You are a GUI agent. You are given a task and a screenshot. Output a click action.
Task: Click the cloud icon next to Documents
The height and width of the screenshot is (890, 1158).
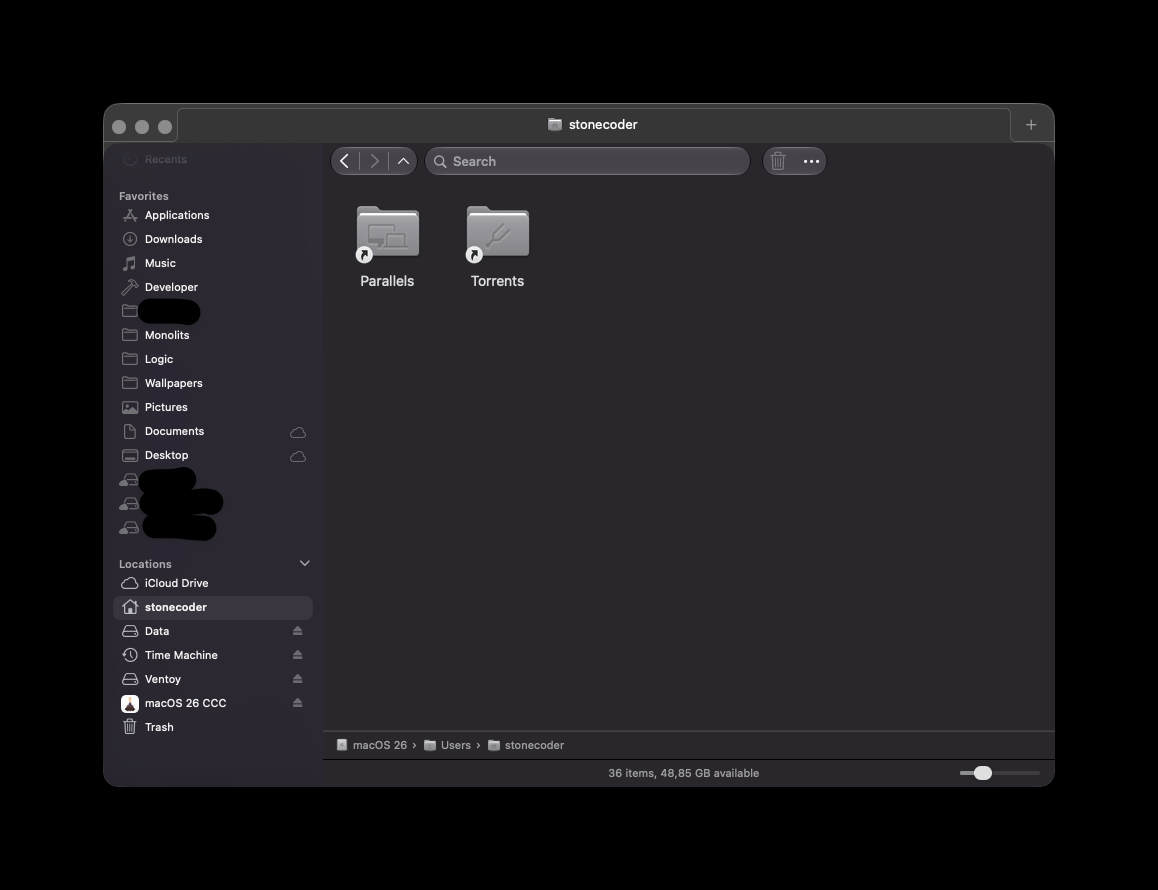[298, 432]
